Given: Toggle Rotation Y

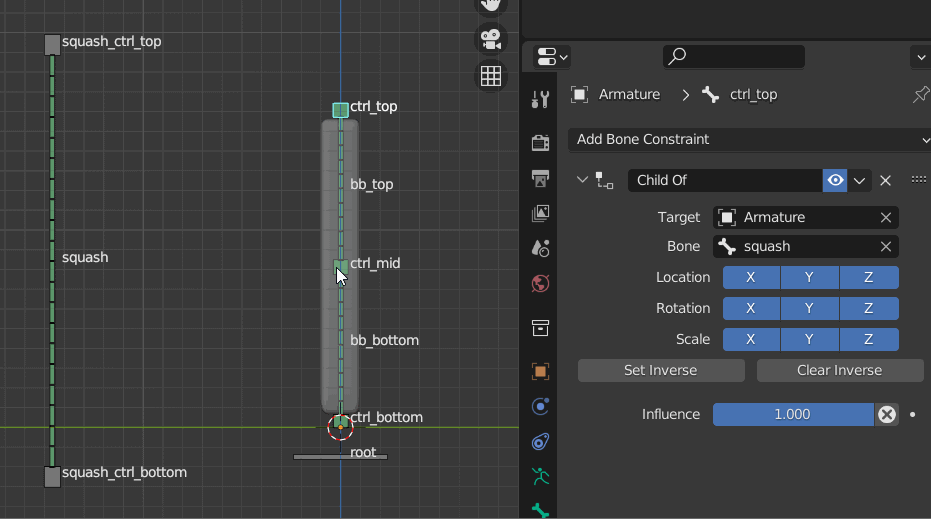Looking at the screenshot, I should click(810, 308).
